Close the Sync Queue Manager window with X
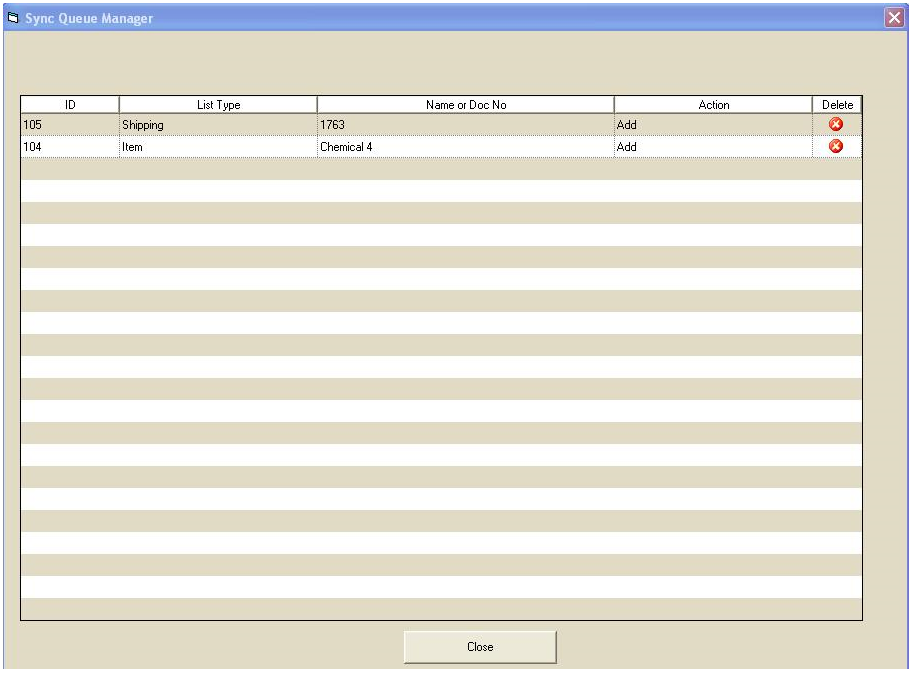This screenshot has width=913, height=674. coord(894,17)
